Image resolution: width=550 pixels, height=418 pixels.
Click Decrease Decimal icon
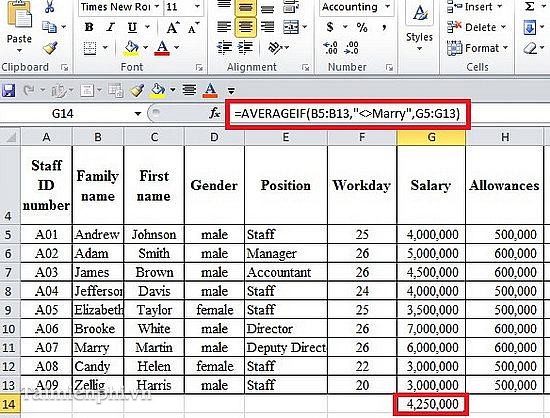coord(351,48)
